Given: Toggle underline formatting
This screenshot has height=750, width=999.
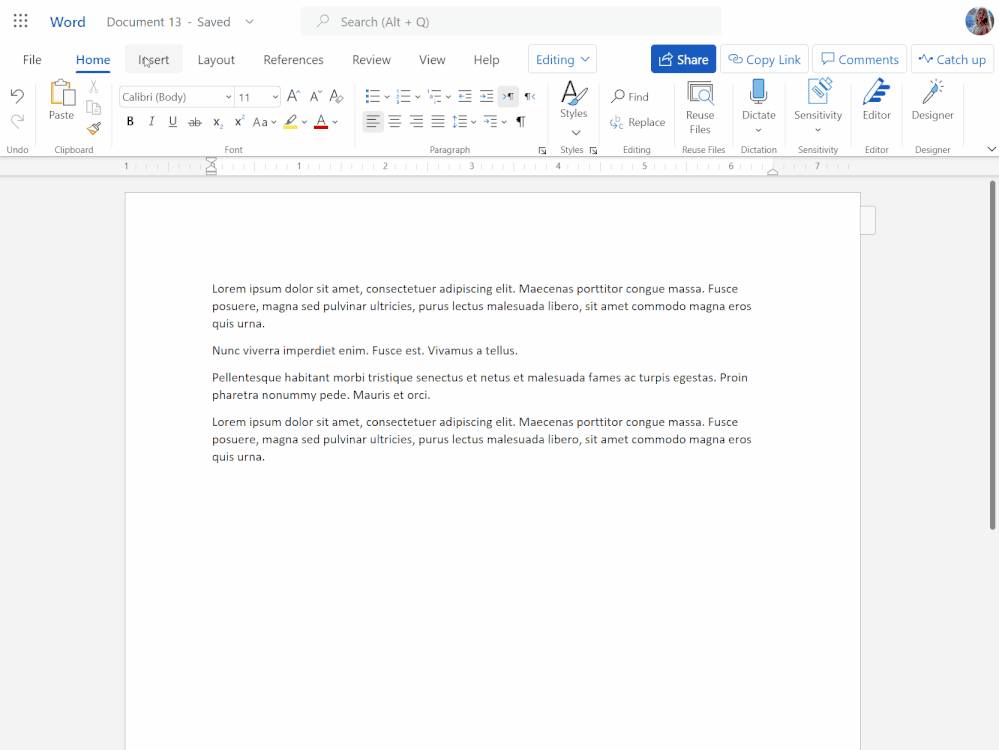Looking at the screenshot, I should (173, 121).
